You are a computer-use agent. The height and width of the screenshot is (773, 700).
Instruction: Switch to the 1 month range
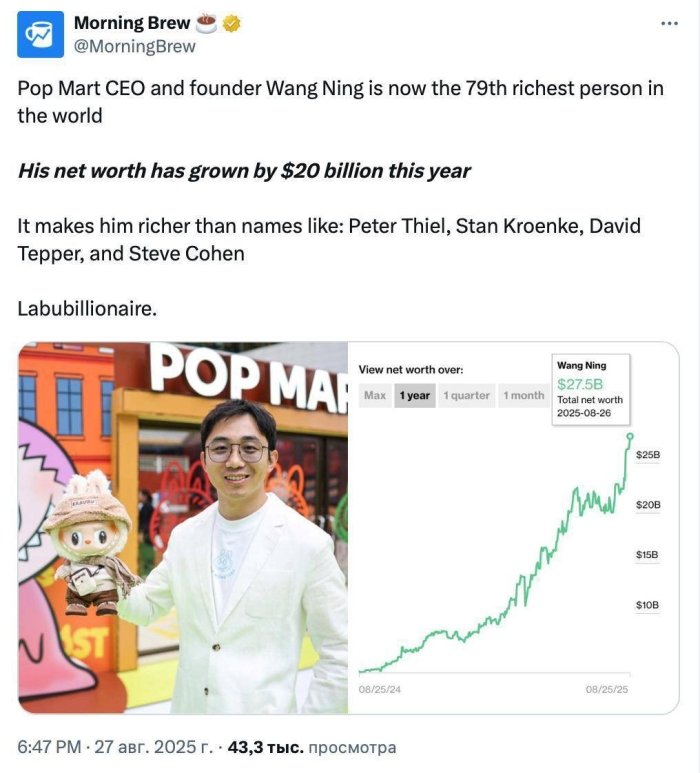click(523, 395)
